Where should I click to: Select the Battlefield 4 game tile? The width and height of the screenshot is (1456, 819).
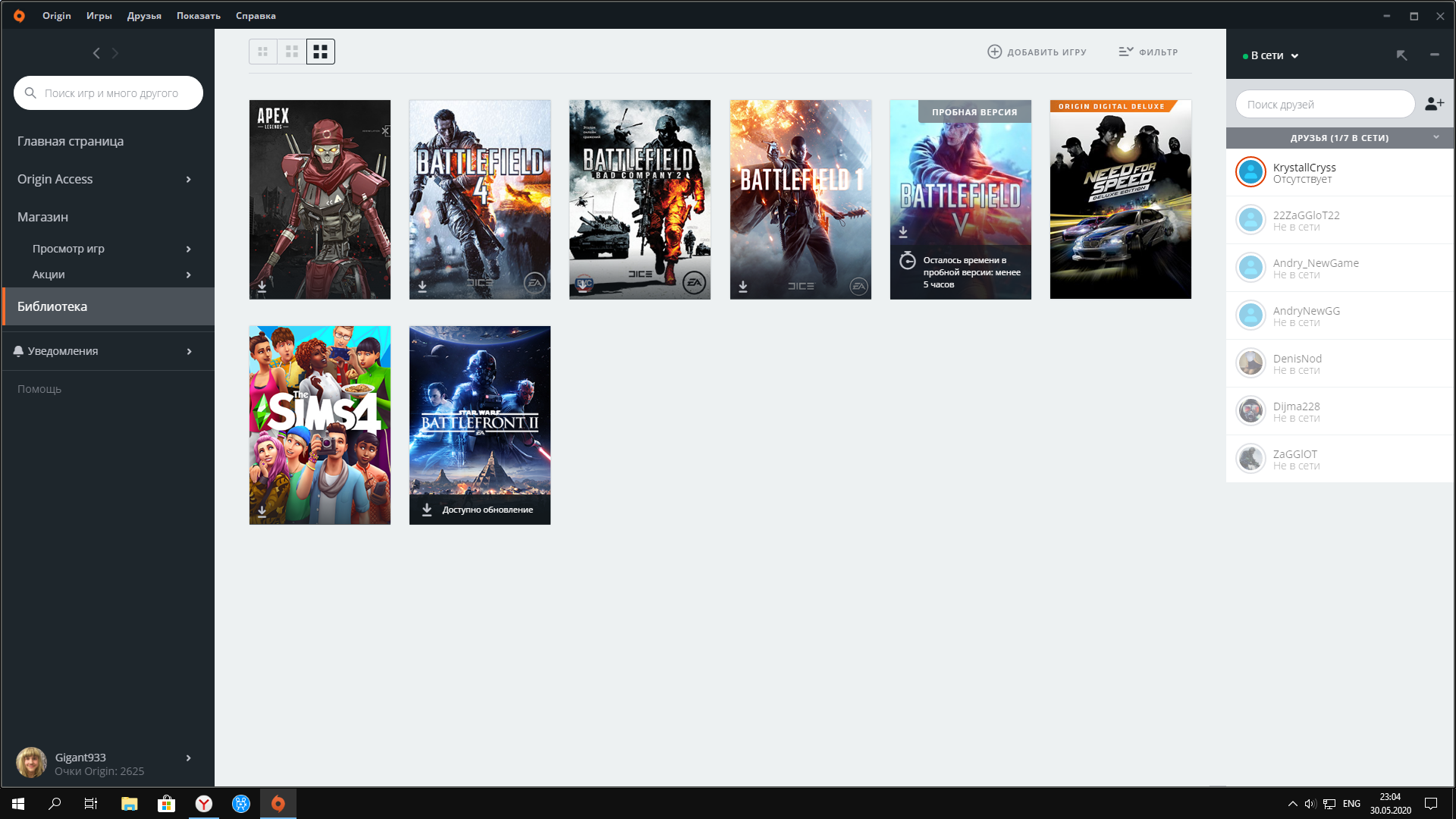[480, 199]
